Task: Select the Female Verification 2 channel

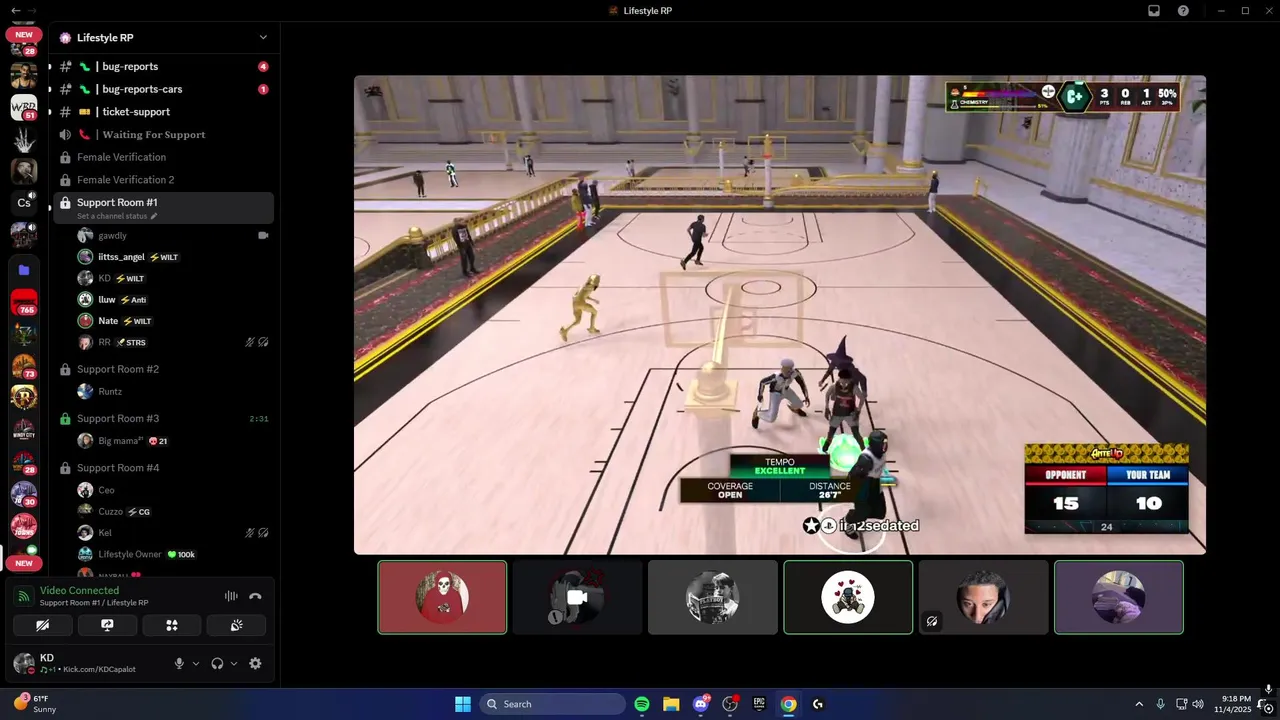Action: coord(161,180)
